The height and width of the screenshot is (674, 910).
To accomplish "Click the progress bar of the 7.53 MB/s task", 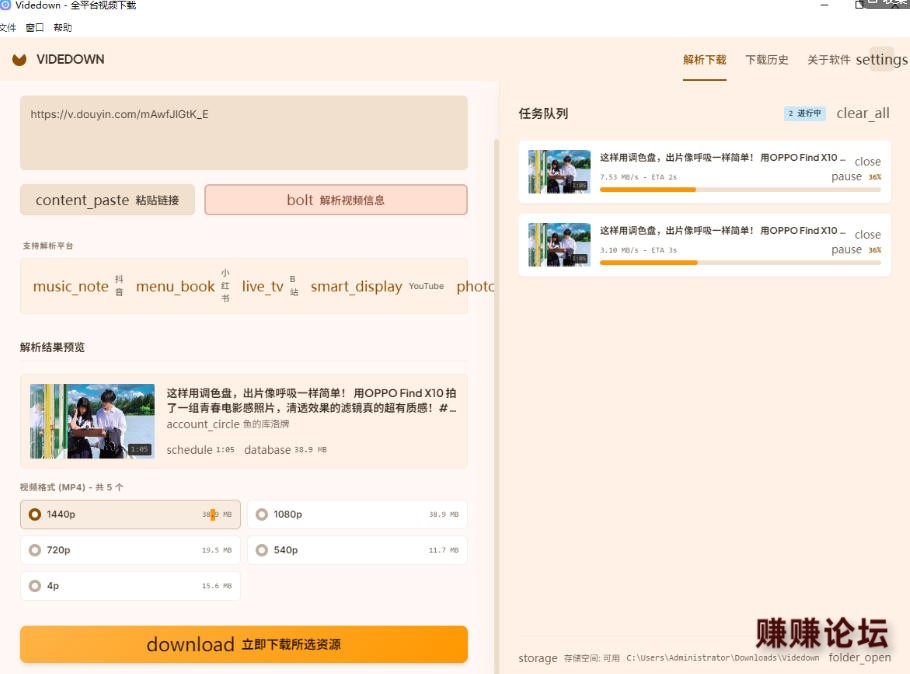I will click(x=741, y=189).
